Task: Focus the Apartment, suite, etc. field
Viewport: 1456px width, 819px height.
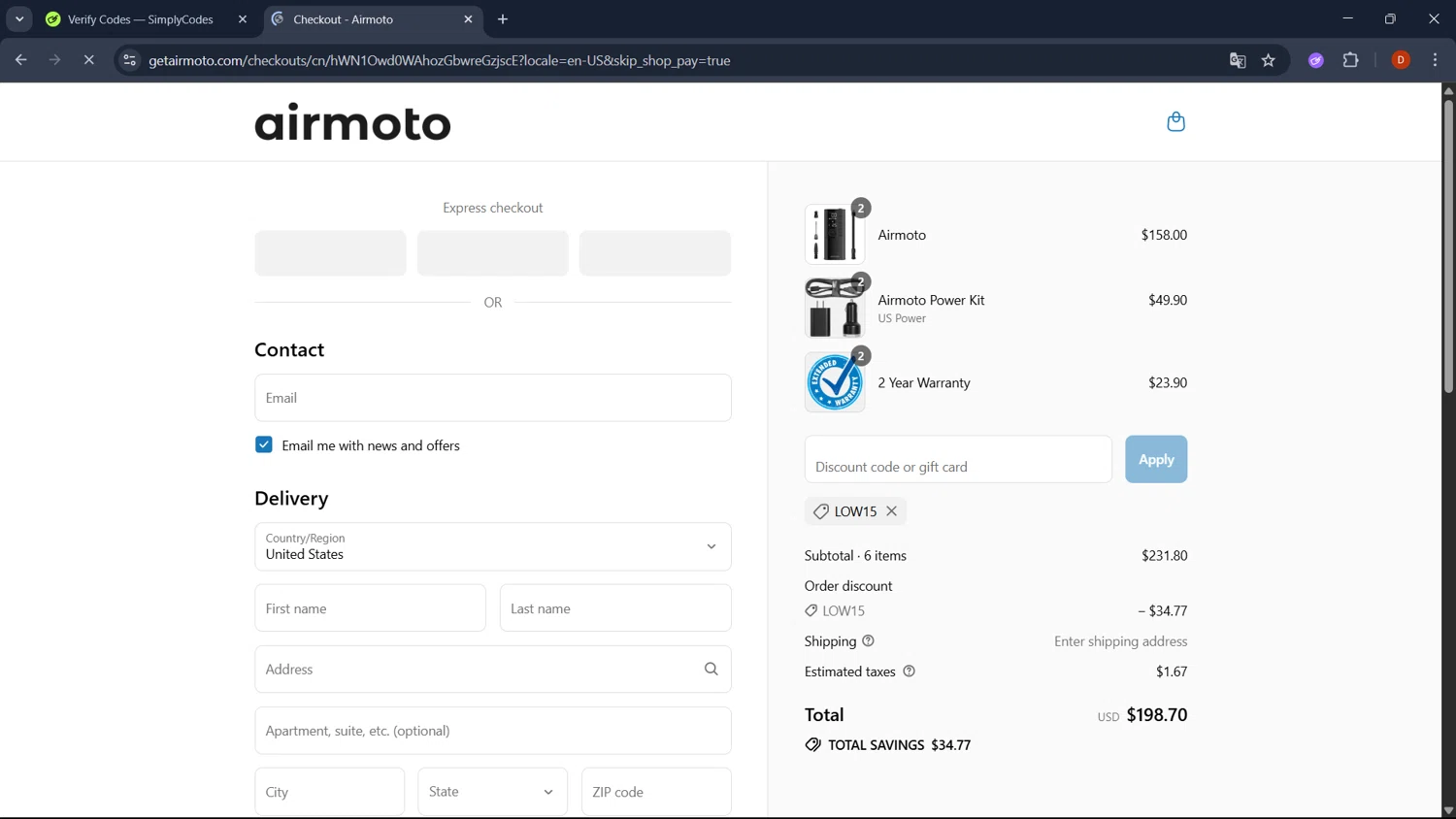Action: pos(493,731)
